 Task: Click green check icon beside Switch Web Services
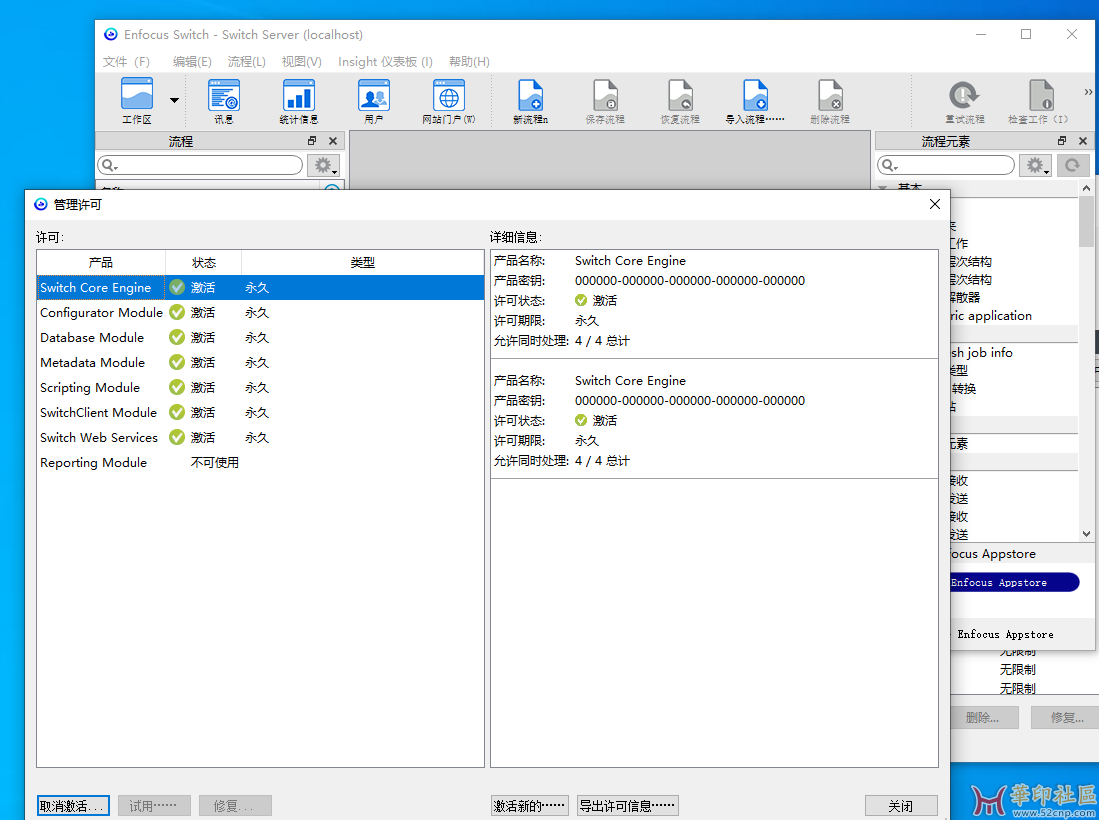point(177,437)
